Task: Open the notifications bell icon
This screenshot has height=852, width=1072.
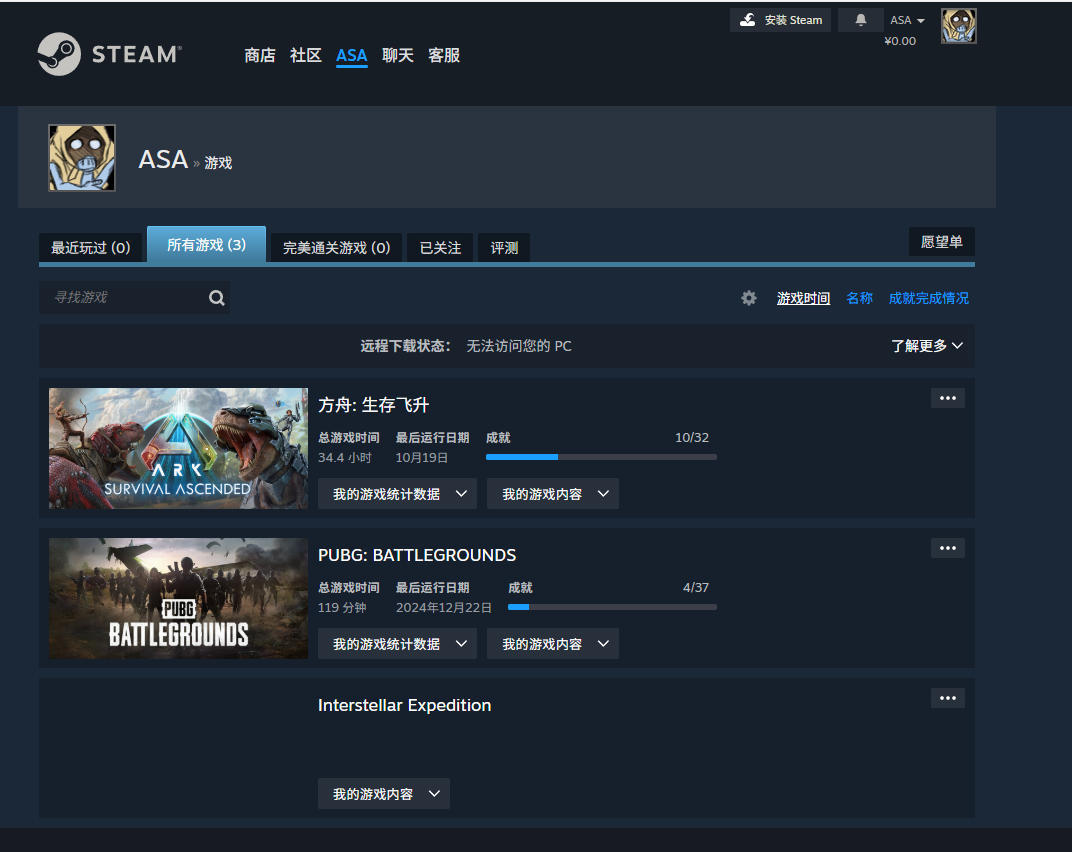Action: click(860, 20)
